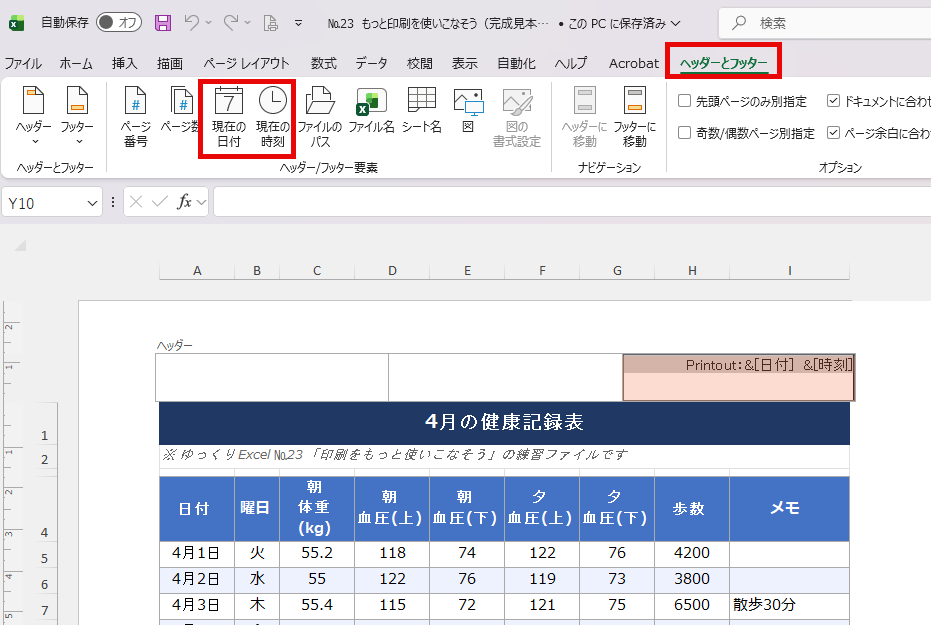Expand the Name Box dropdown
The width and height of the screenshot is (931, 625).
click(x=93, y=203)
